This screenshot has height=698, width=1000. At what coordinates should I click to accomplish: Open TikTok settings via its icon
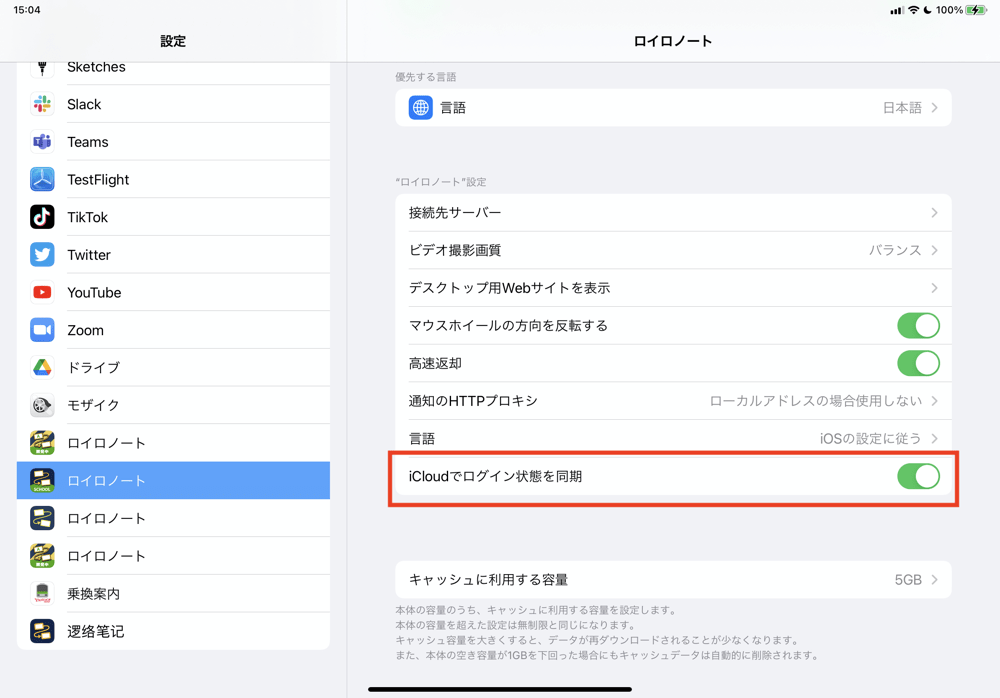pos(42,217)
